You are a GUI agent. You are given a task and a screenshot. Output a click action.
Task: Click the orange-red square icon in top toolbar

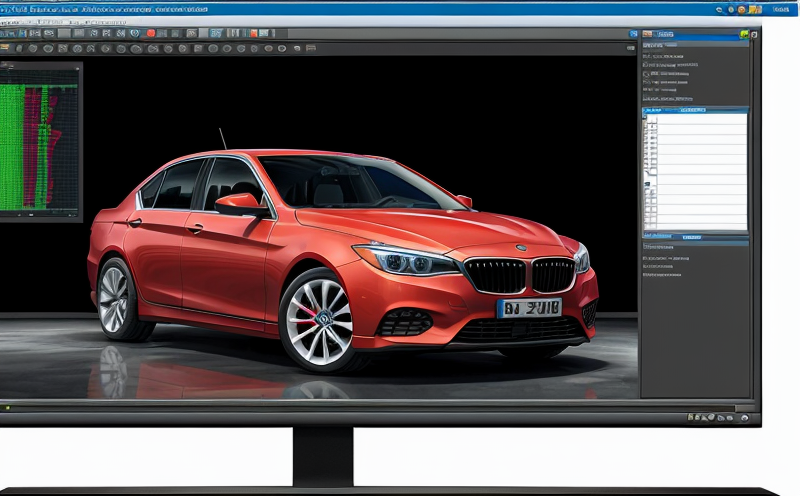254,33
